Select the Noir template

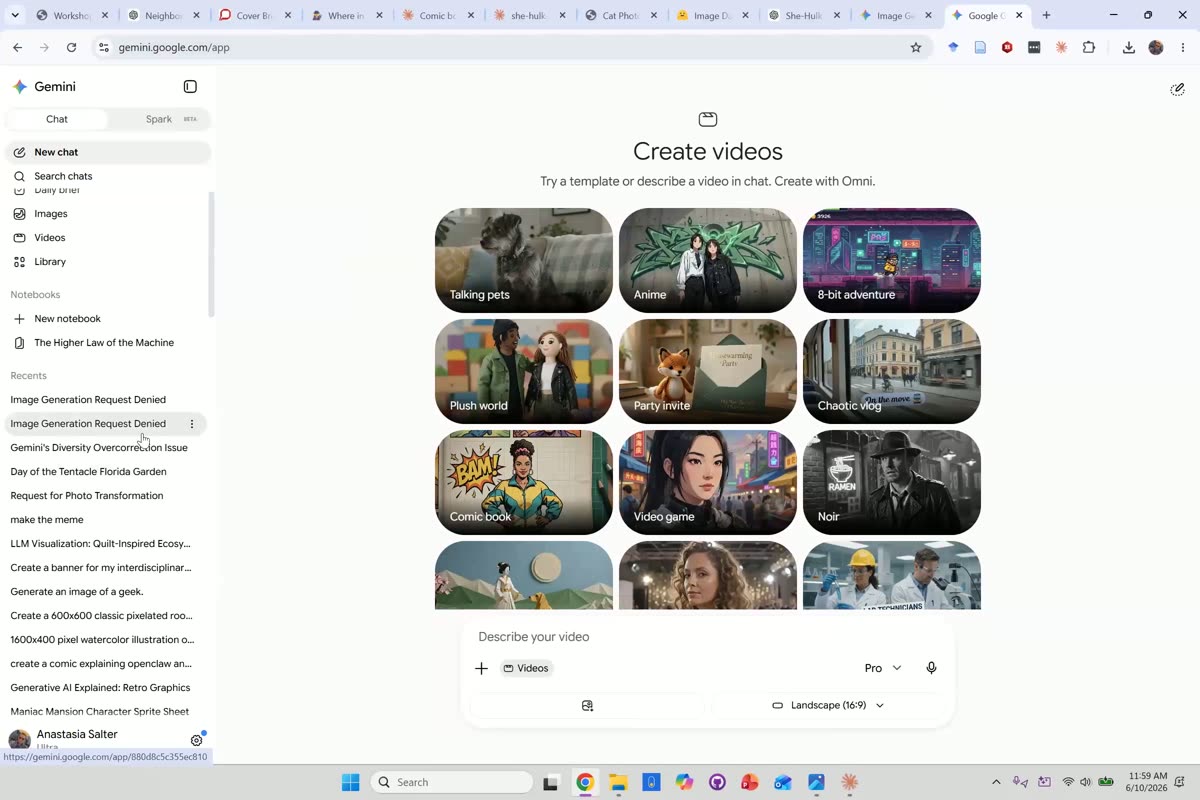(892, 482)
